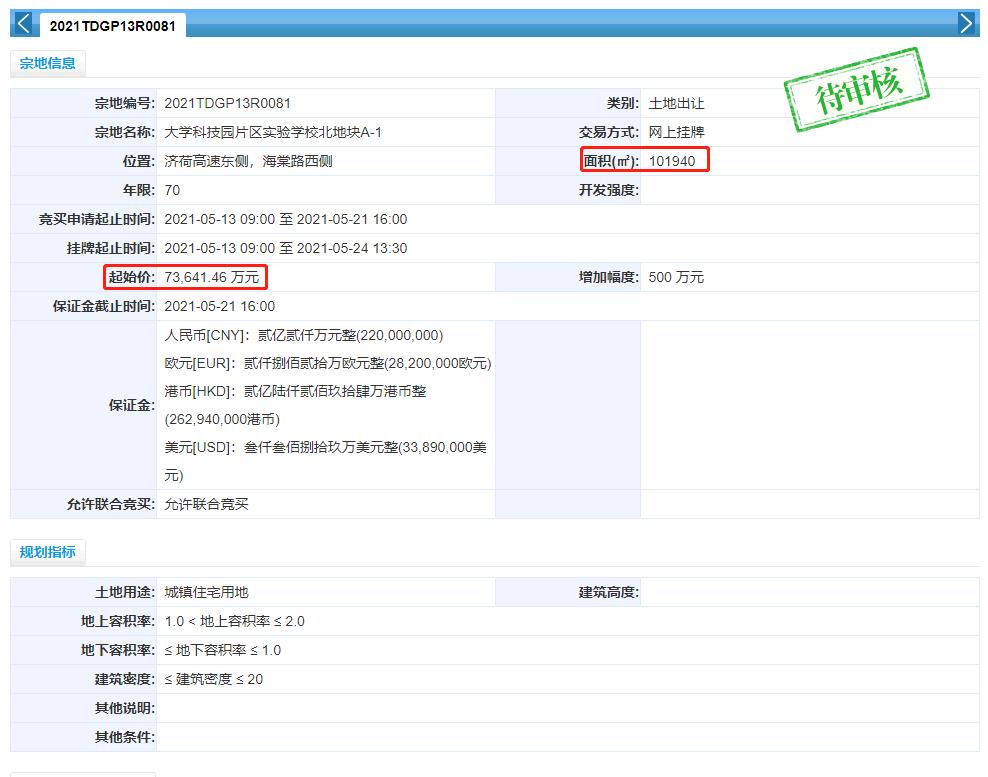Click the highlighted 起始价 starting price field

pos(185,277)
